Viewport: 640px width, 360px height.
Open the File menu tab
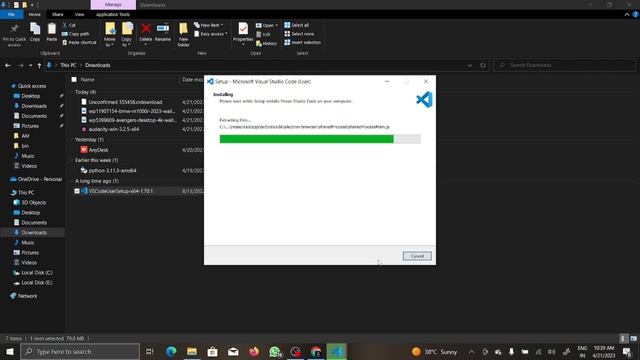click(x=11, y=15)
